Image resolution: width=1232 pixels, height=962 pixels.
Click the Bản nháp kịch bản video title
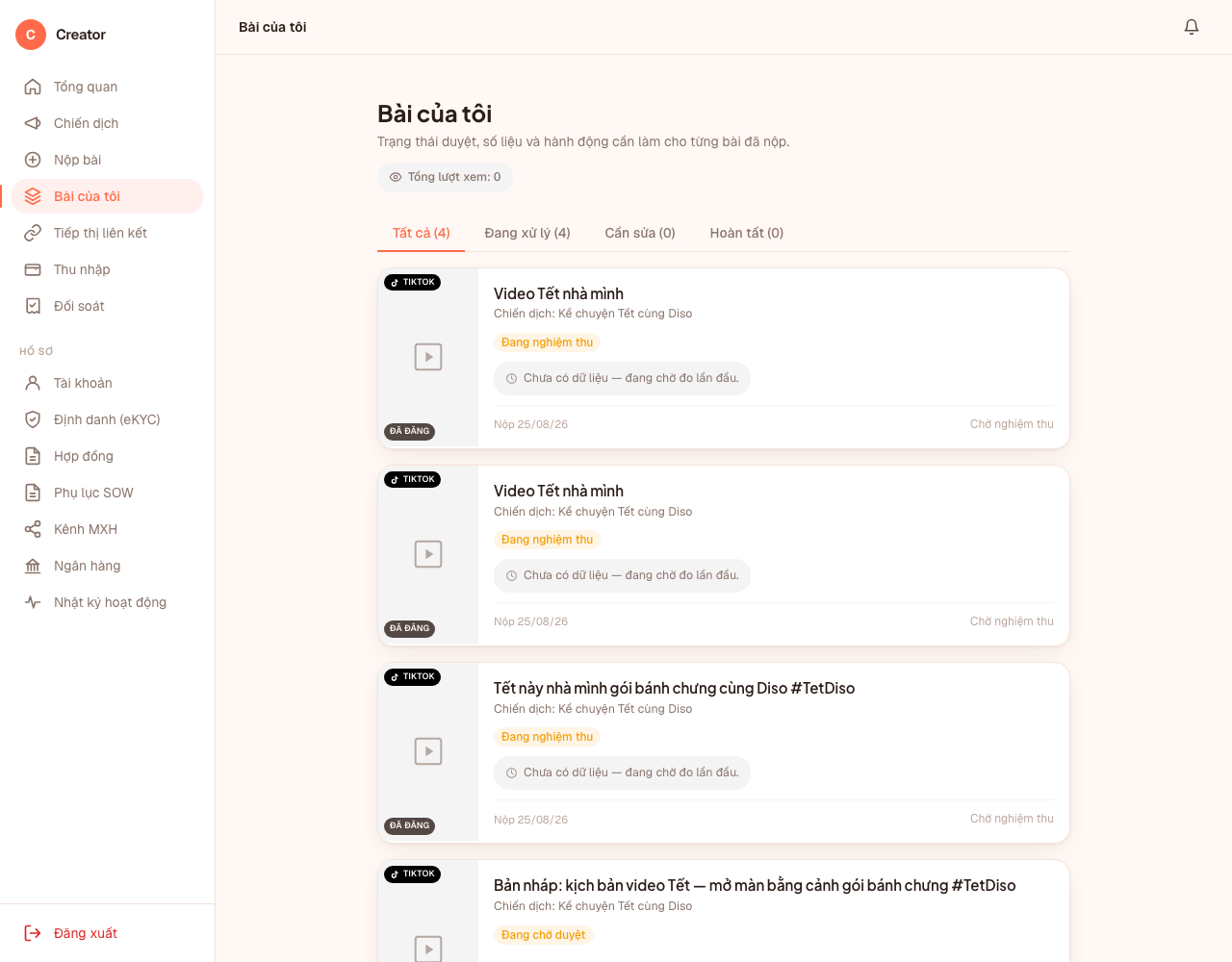pos(755,885)
